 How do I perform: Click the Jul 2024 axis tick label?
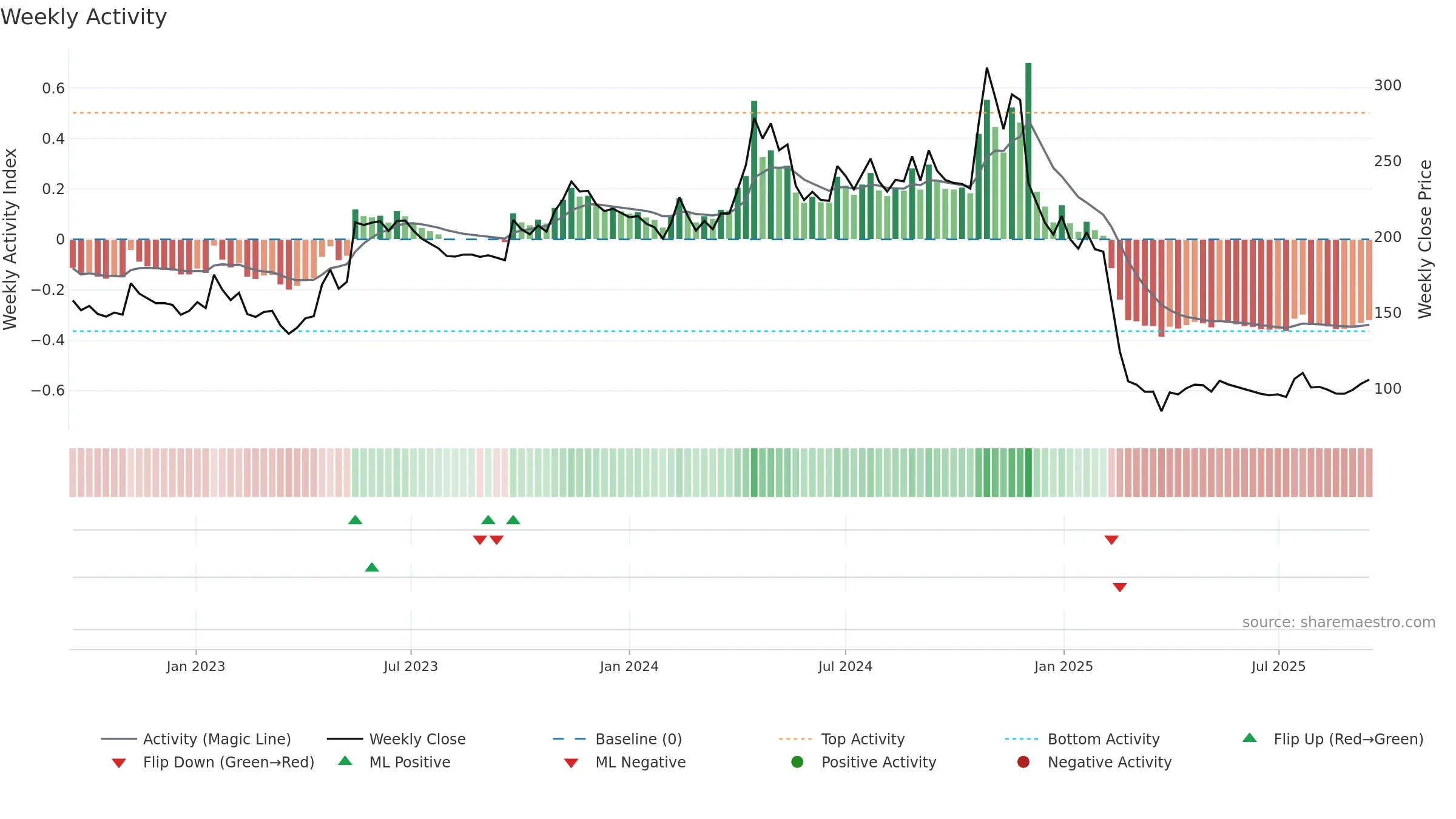(x=845, y=666)
